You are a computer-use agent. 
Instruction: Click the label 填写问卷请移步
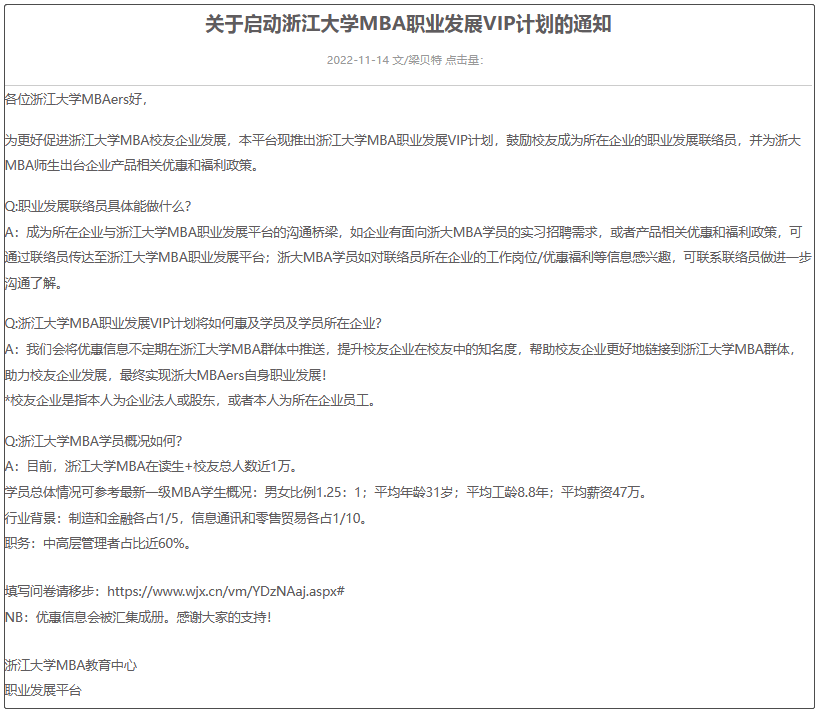pos(52,591)
